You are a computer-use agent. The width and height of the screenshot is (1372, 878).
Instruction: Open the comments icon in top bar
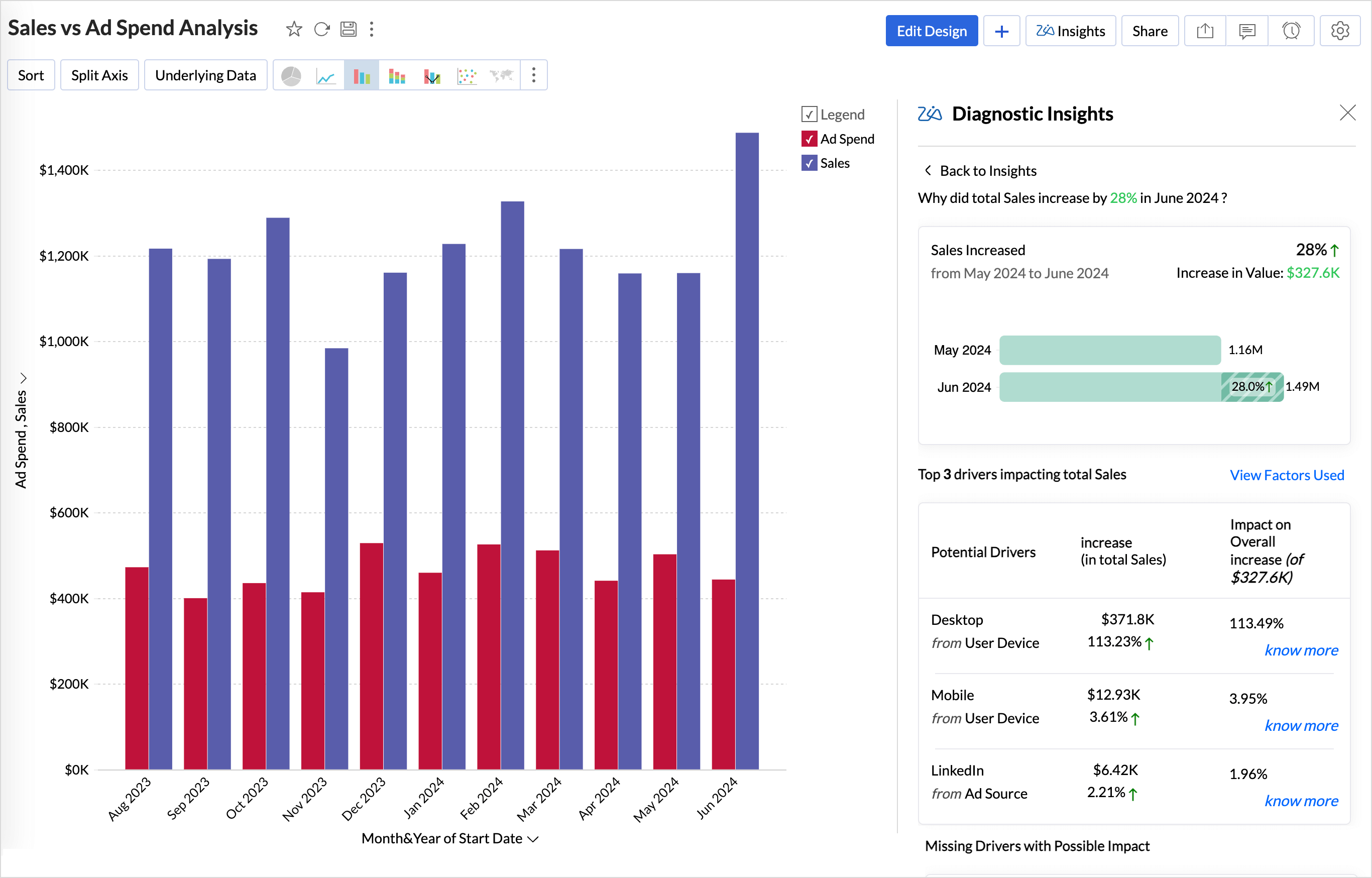pyautogui.click(x=1247, y=31)
